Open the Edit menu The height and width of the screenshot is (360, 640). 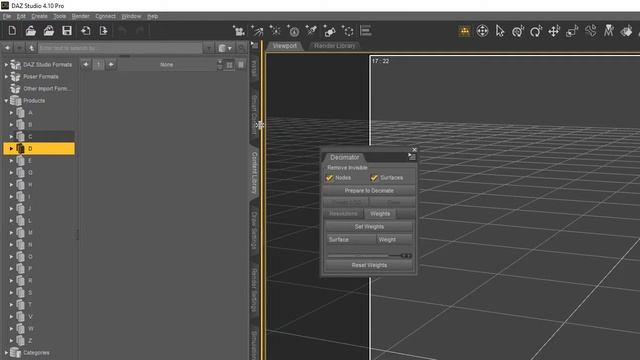[21, 16]
